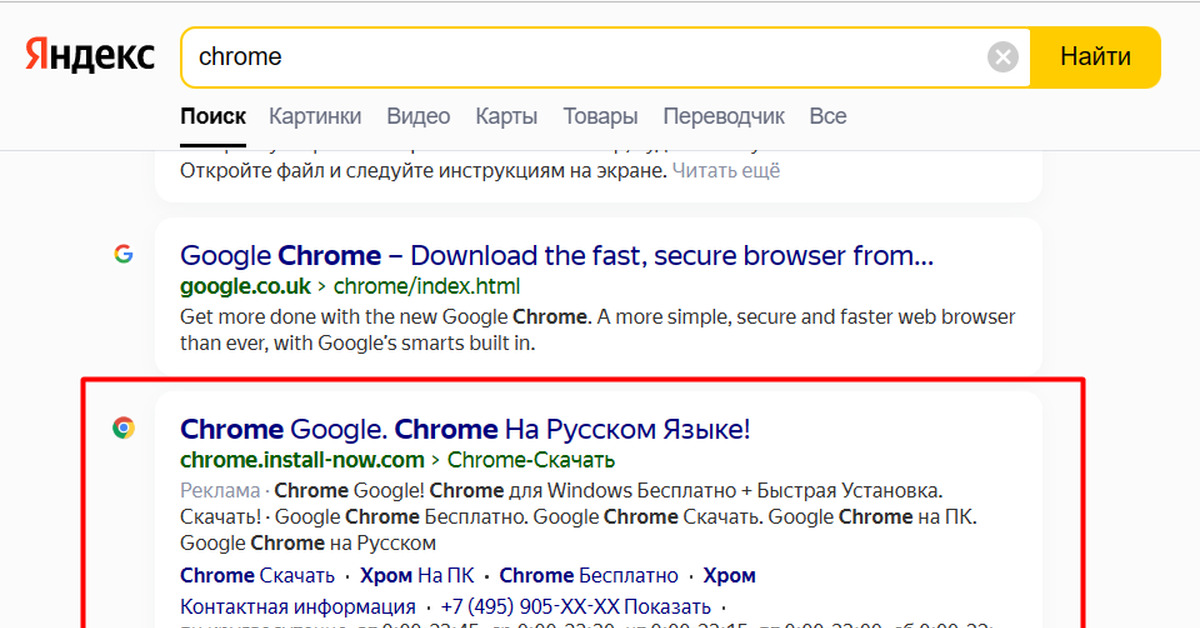Switch to the Картинки tab
Image resolution: width=1200 pixels, height=628 pixels.
(315, 116)
